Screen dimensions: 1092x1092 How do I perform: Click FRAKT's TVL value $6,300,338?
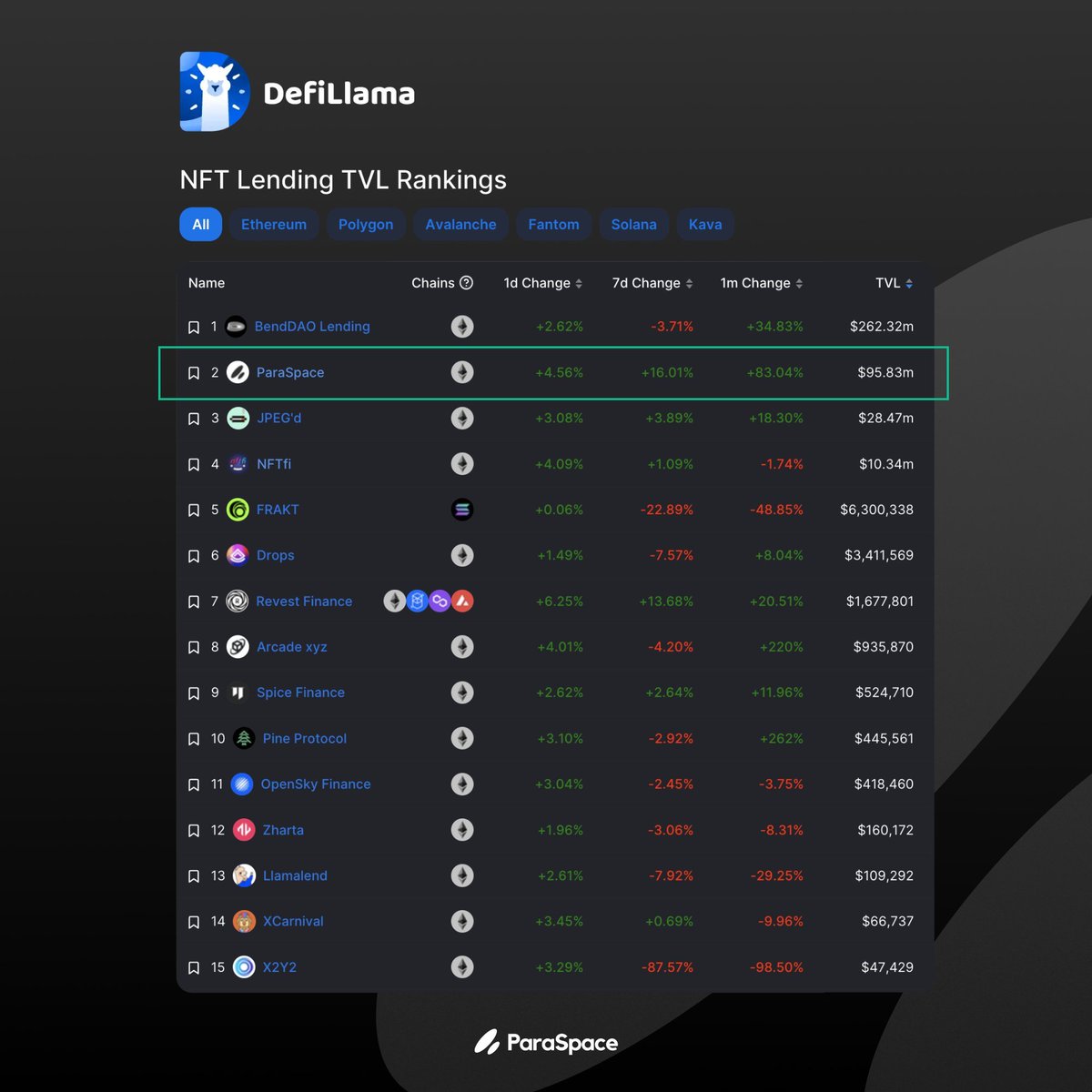pyautogui.click(x=876, y=510)
